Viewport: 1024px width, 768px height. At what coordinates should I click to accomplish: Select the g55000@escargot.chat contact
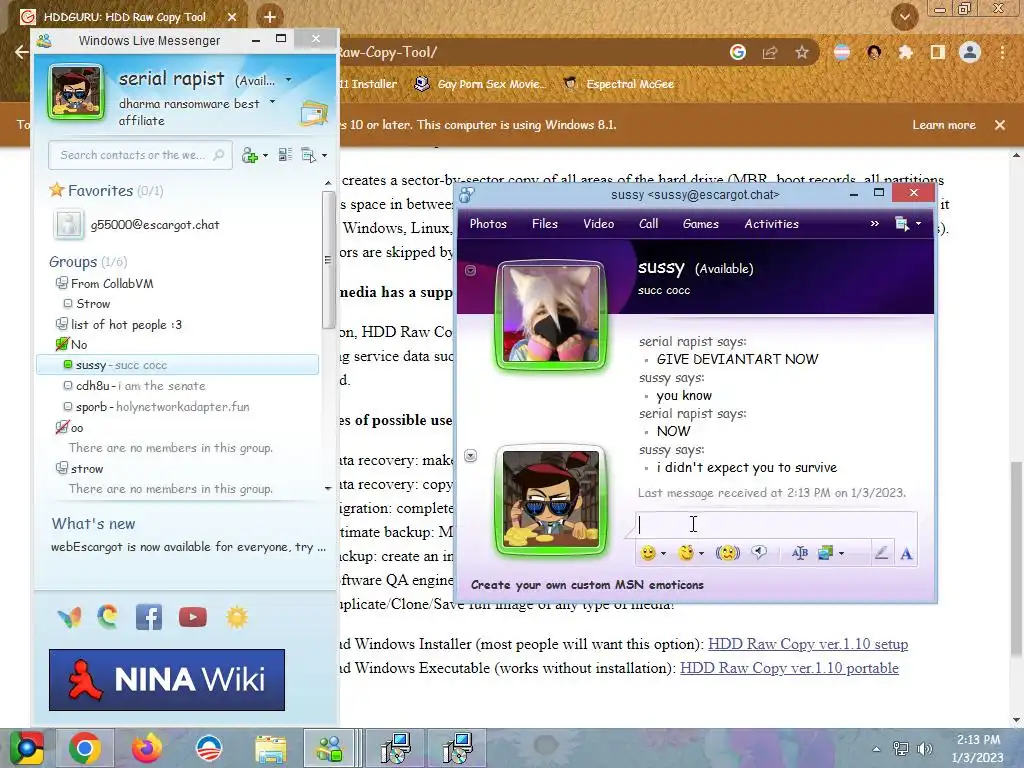(155, 225)
